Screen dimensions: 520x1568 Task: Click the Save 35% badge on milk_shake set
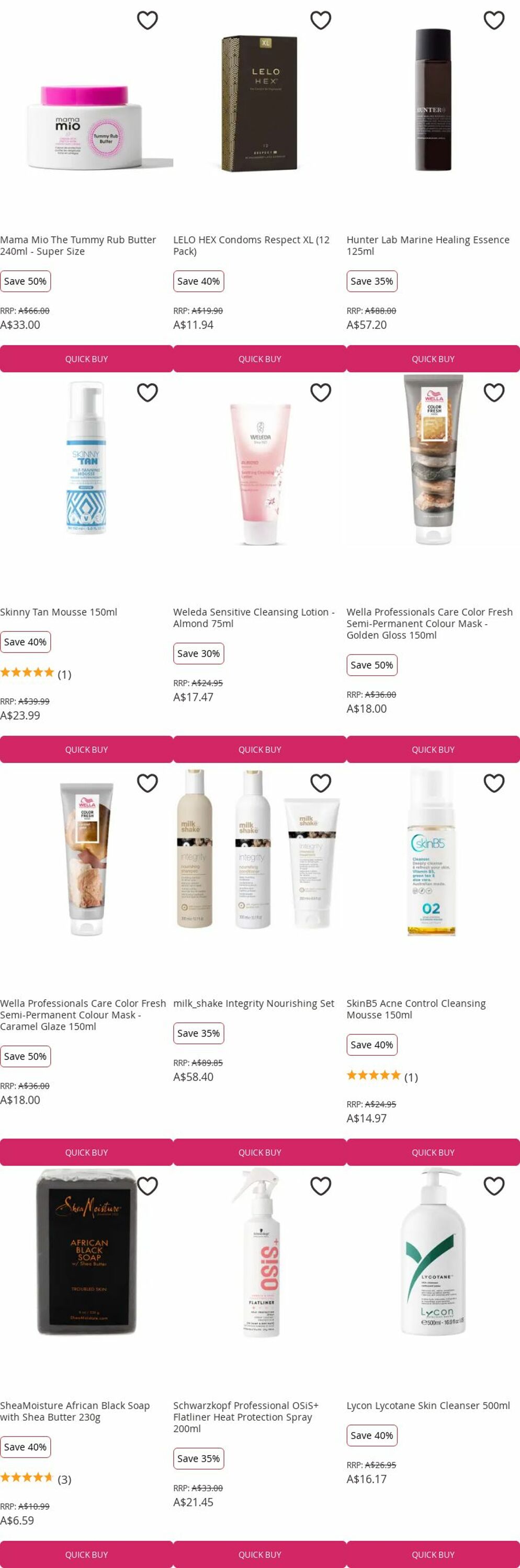click(x=198, y=1033)
